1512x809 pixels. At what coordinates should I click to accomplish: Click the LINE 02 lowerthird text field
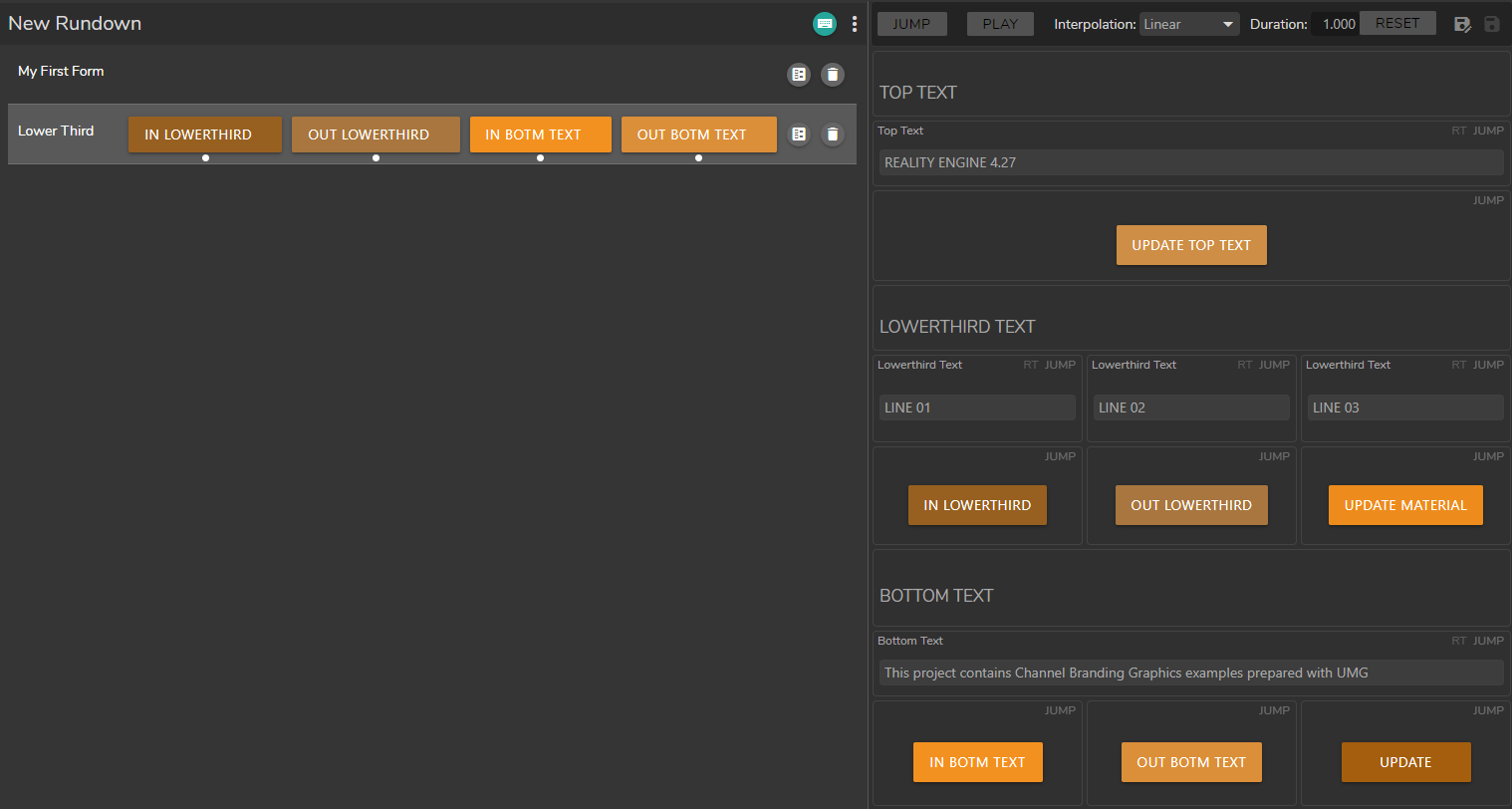coord(1191,407)
